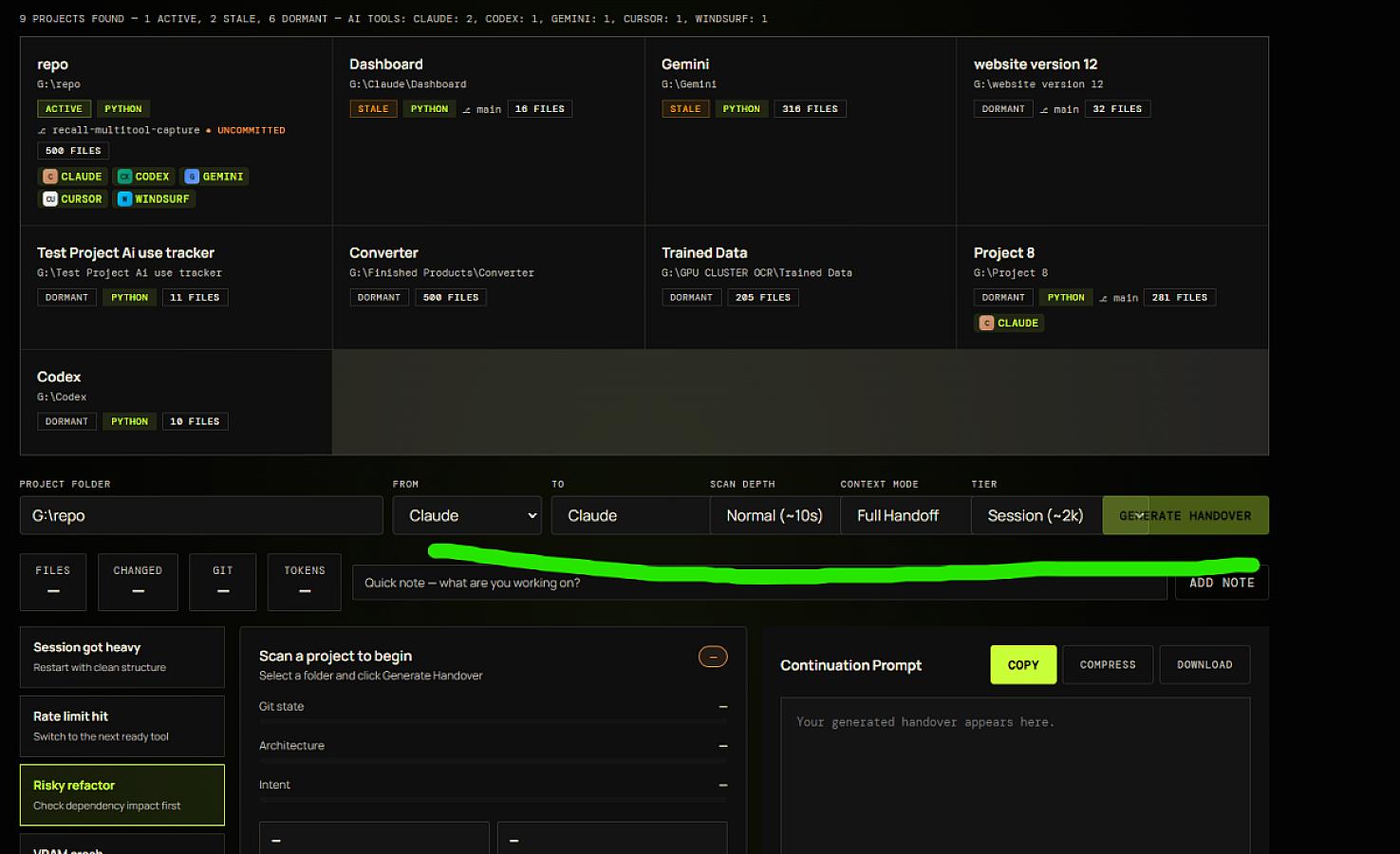
Task: Click the 32 FILES tag on website version 12
Action: point(1117,109)
